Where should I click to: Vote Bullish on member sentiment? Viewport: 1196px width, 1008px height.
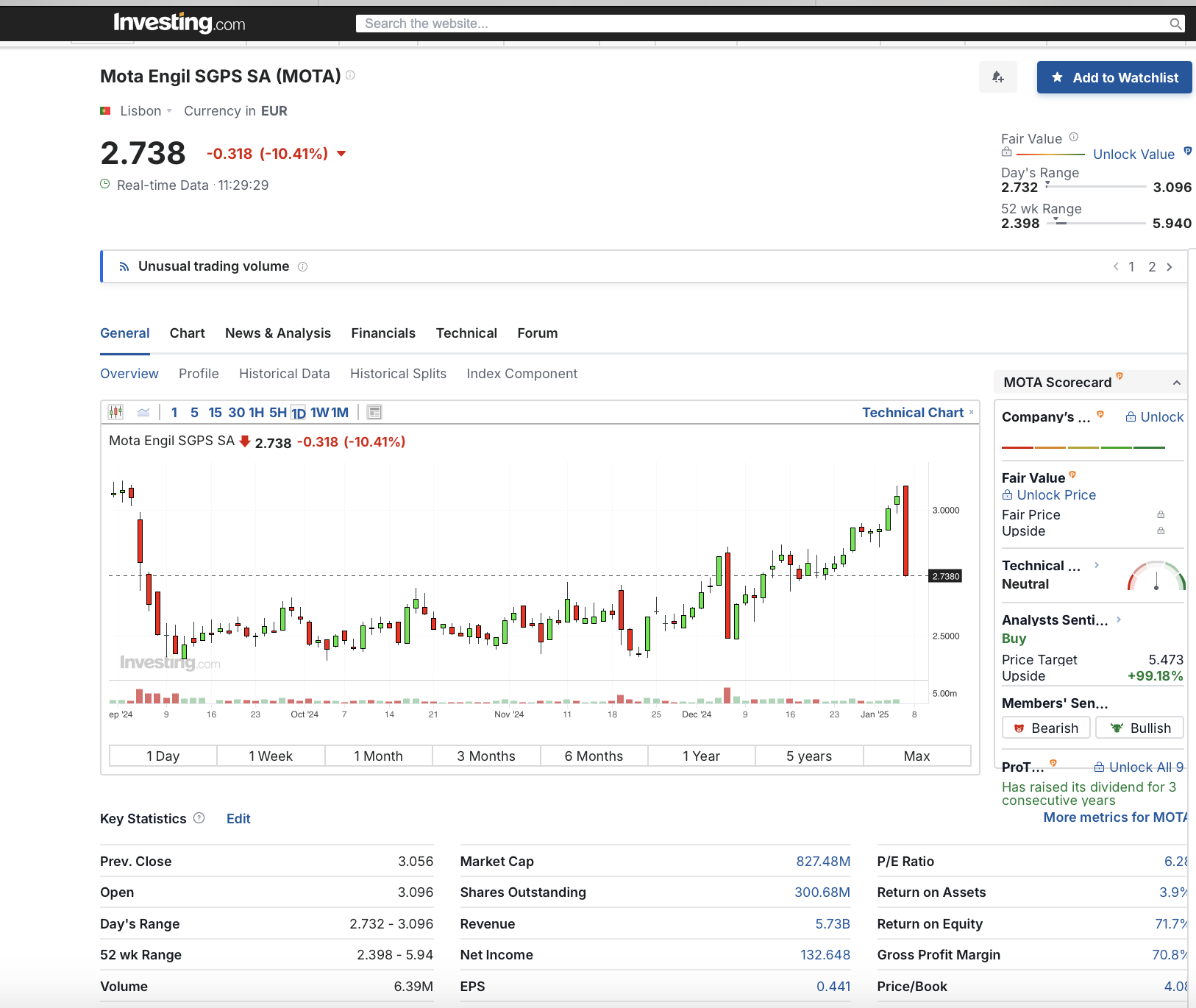point(1139,728)
